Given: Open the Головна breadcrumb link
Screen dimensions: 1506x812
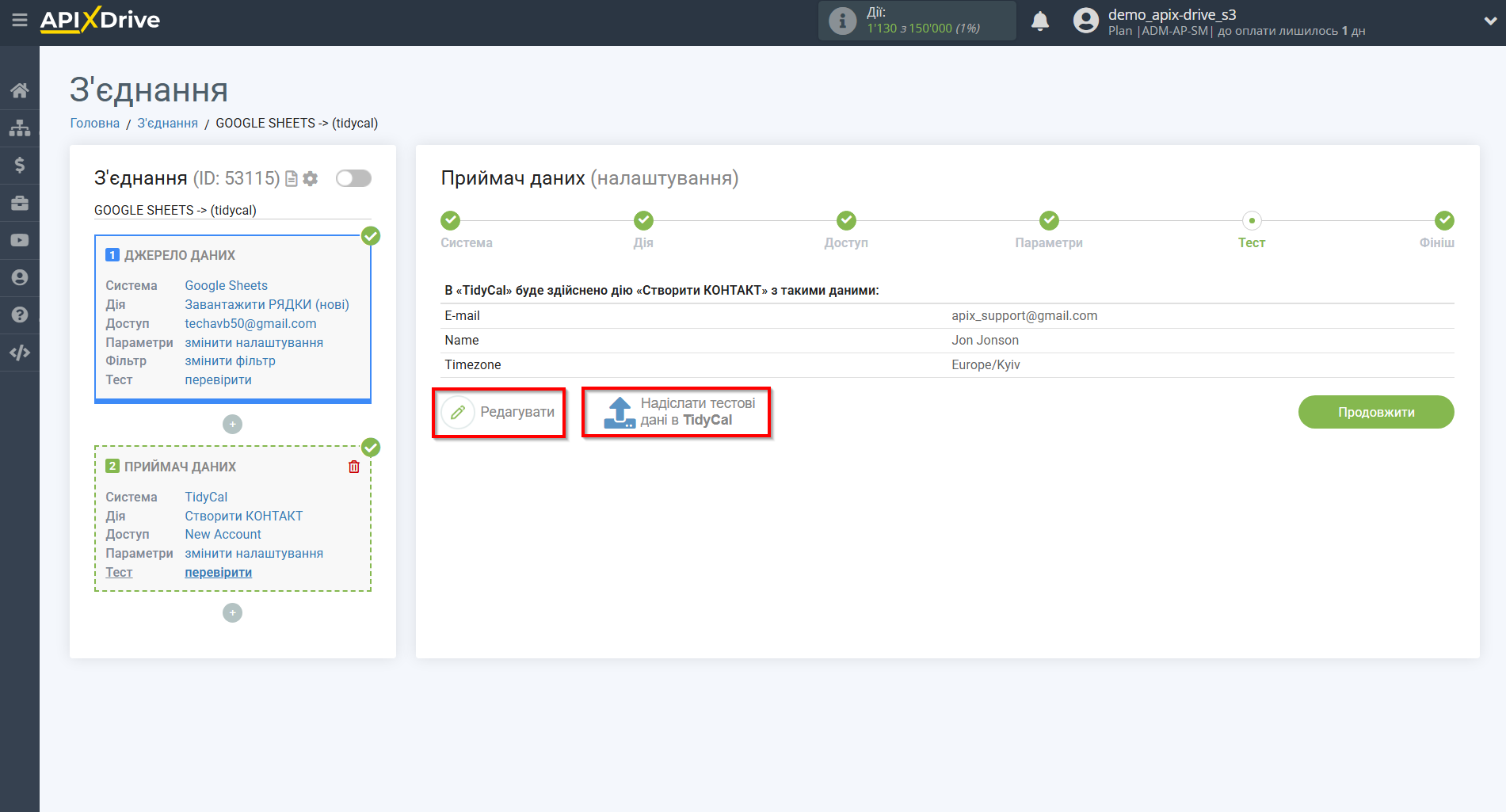Looking at the screenshot, I should tap(94, 124).
